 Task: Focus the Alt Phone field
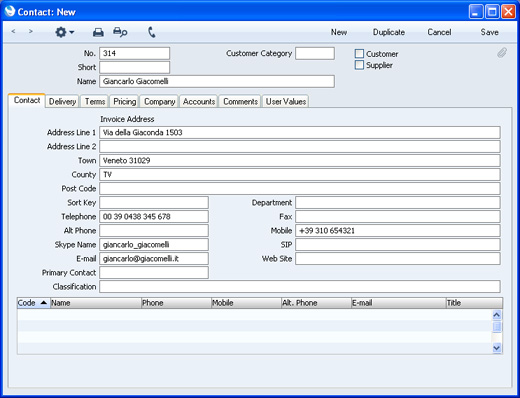[x=154, y=231]
